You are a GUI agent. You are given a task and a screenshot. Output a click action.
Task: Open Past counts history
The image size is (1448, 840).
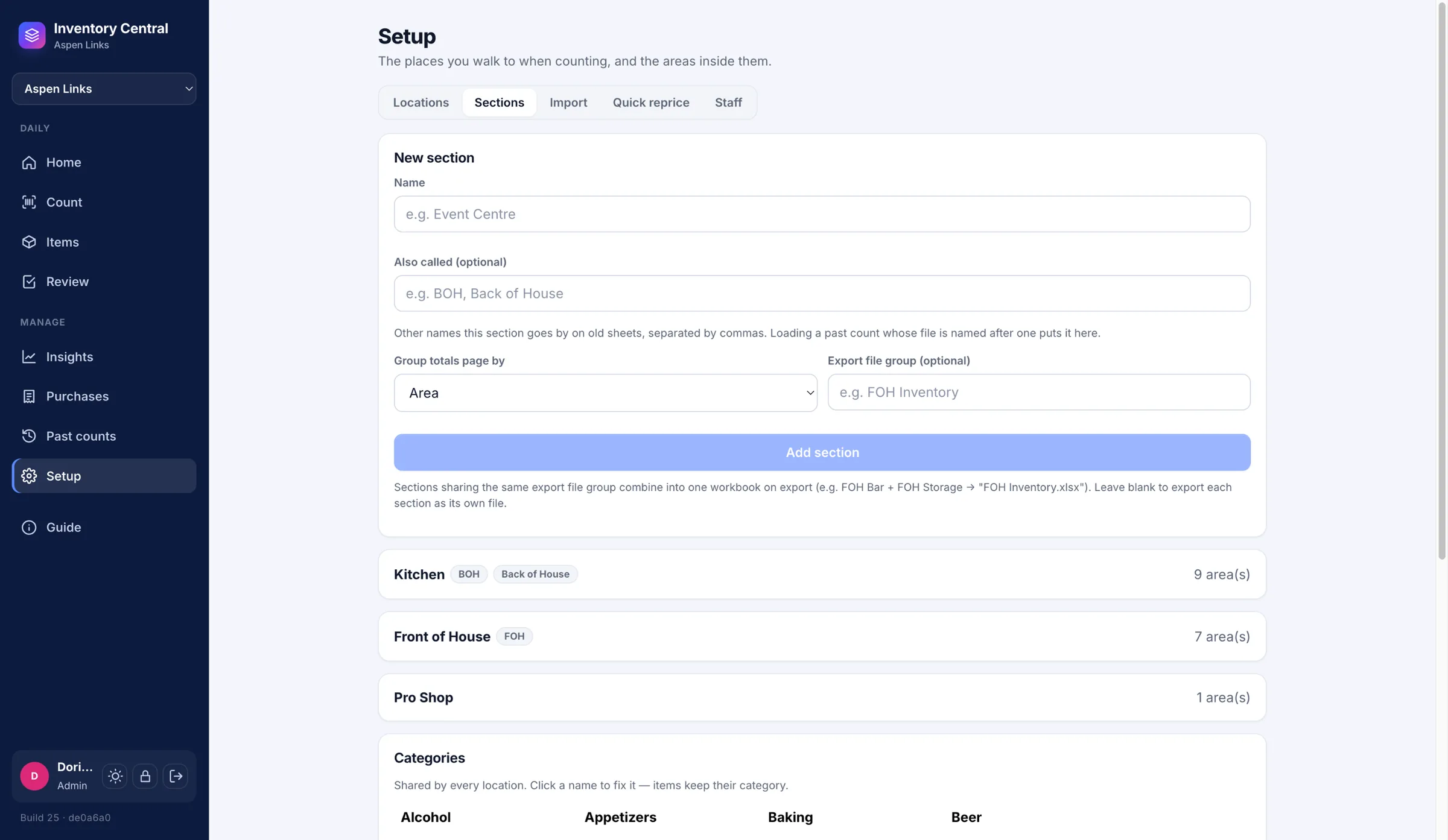[104, 436]
